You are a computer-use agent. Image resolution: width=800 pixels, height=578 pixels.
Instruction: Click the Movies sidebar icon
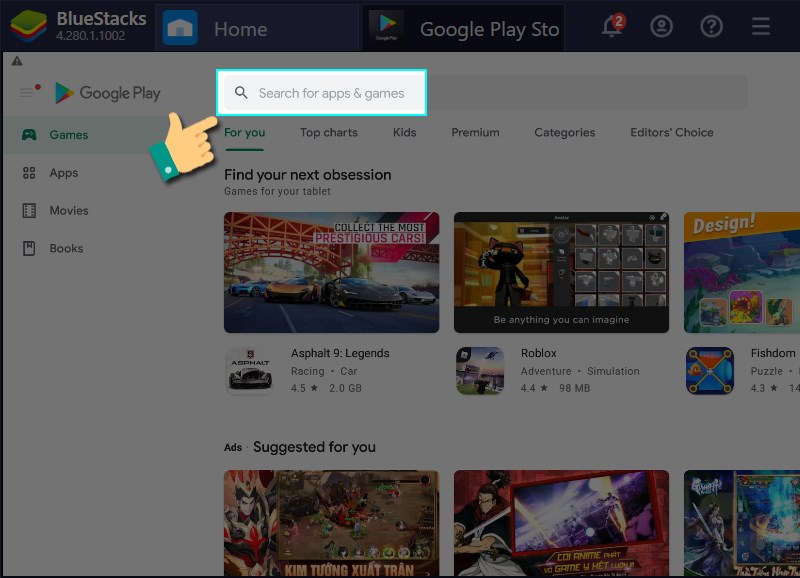point(29,210)
